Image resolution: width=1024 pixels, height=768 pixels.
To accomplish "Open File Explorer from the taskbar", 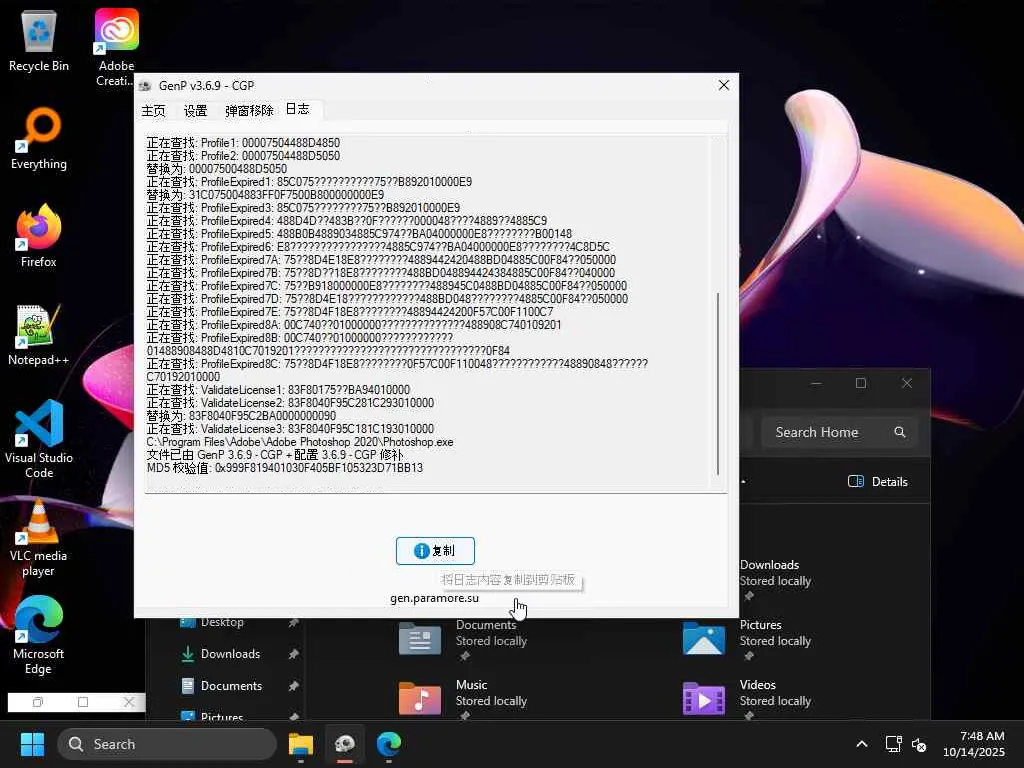I will (x=301, y=744).
